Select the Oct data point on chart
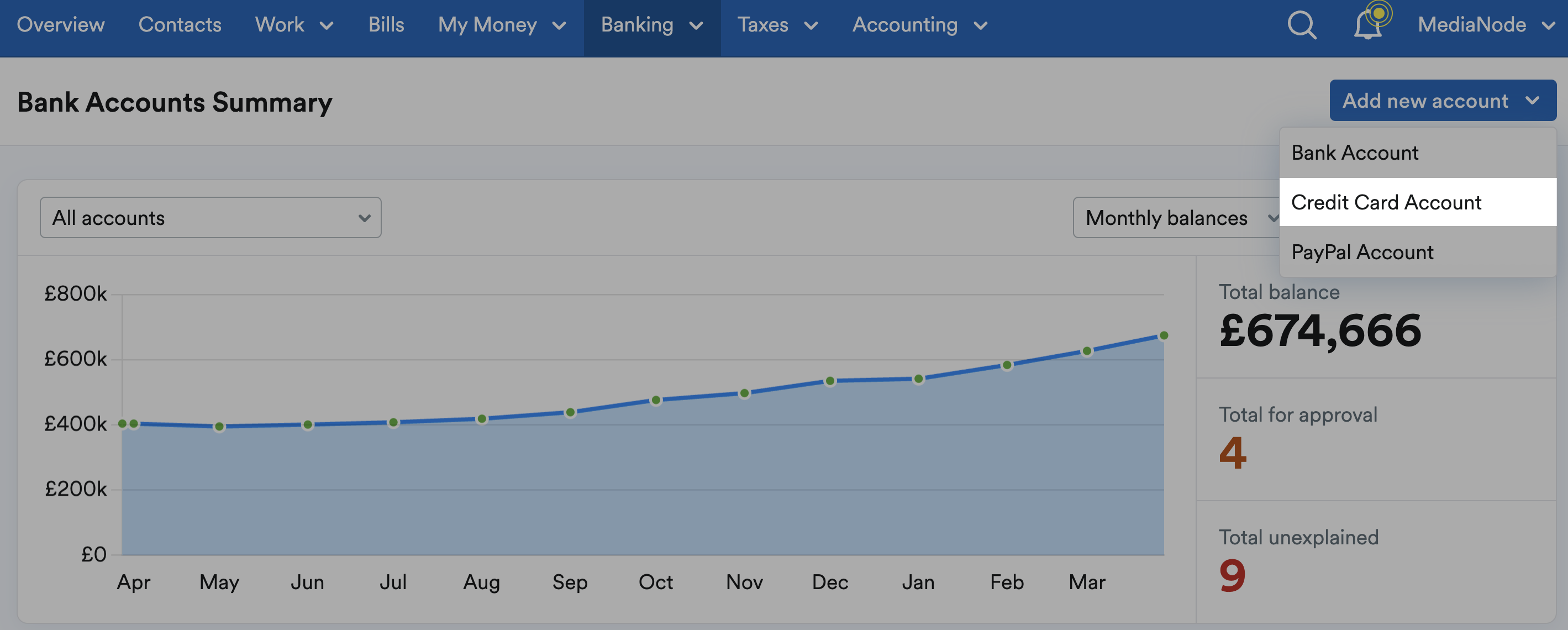The width and height of the screenshot is (1568, 630). (x=656, y=401)
